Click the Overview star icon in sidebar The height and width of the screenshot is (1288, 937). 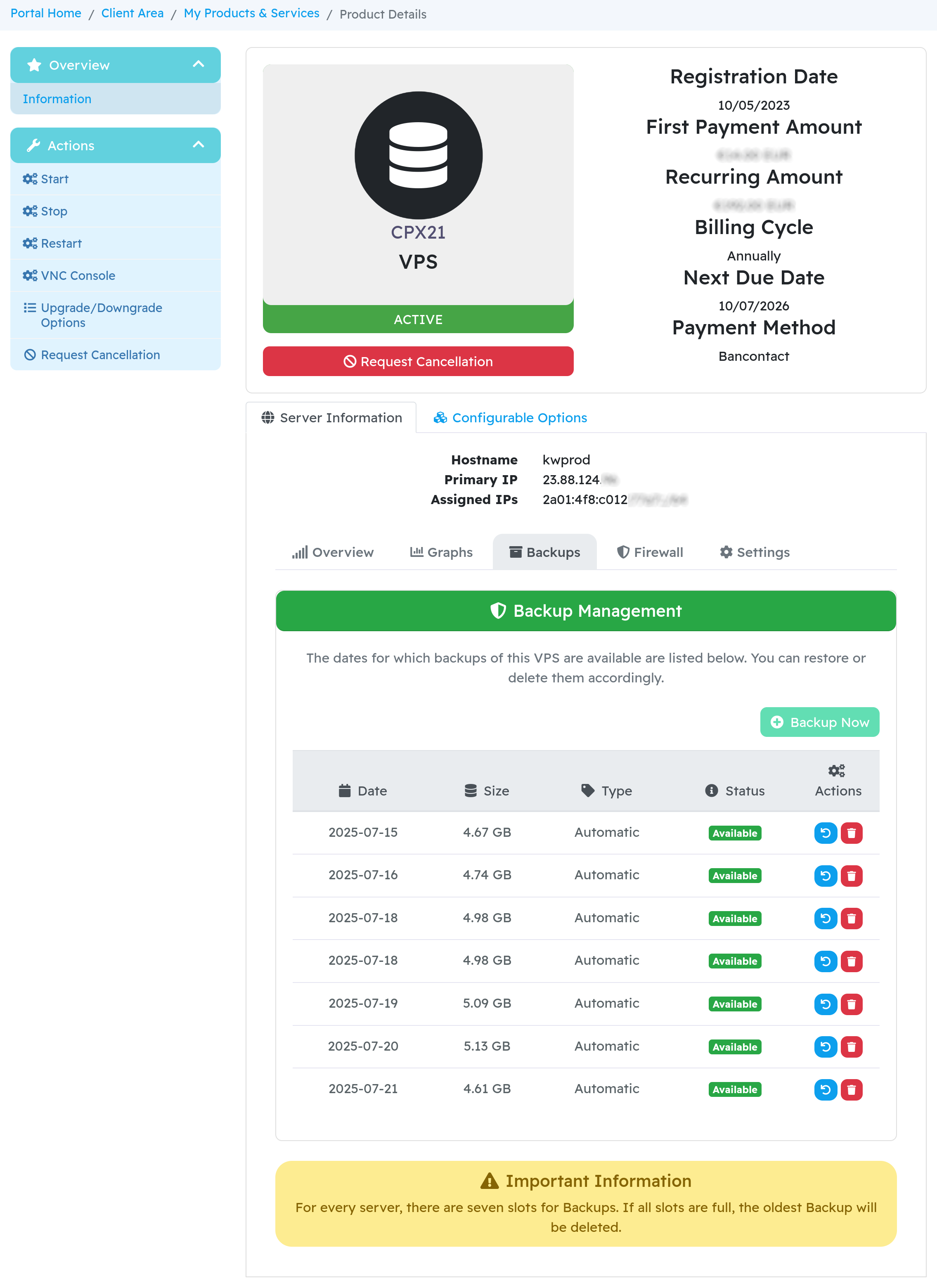point(34,65)
